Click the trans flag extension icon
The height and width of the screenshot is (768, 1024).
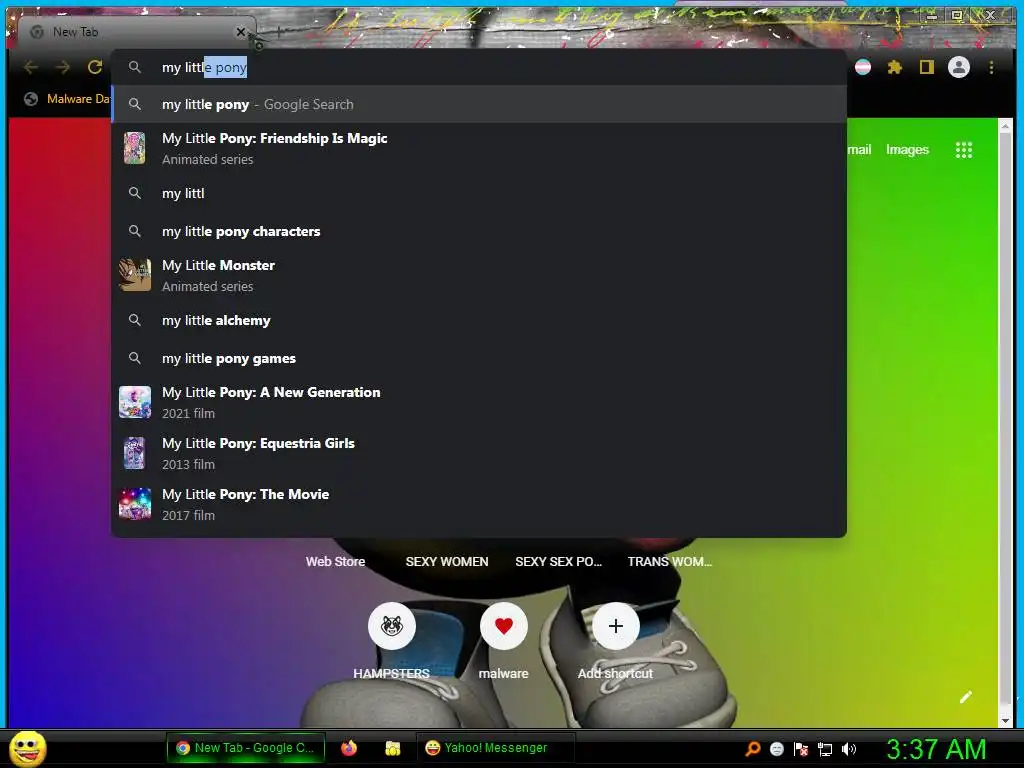pyautogui.click(x=863, y=67)
